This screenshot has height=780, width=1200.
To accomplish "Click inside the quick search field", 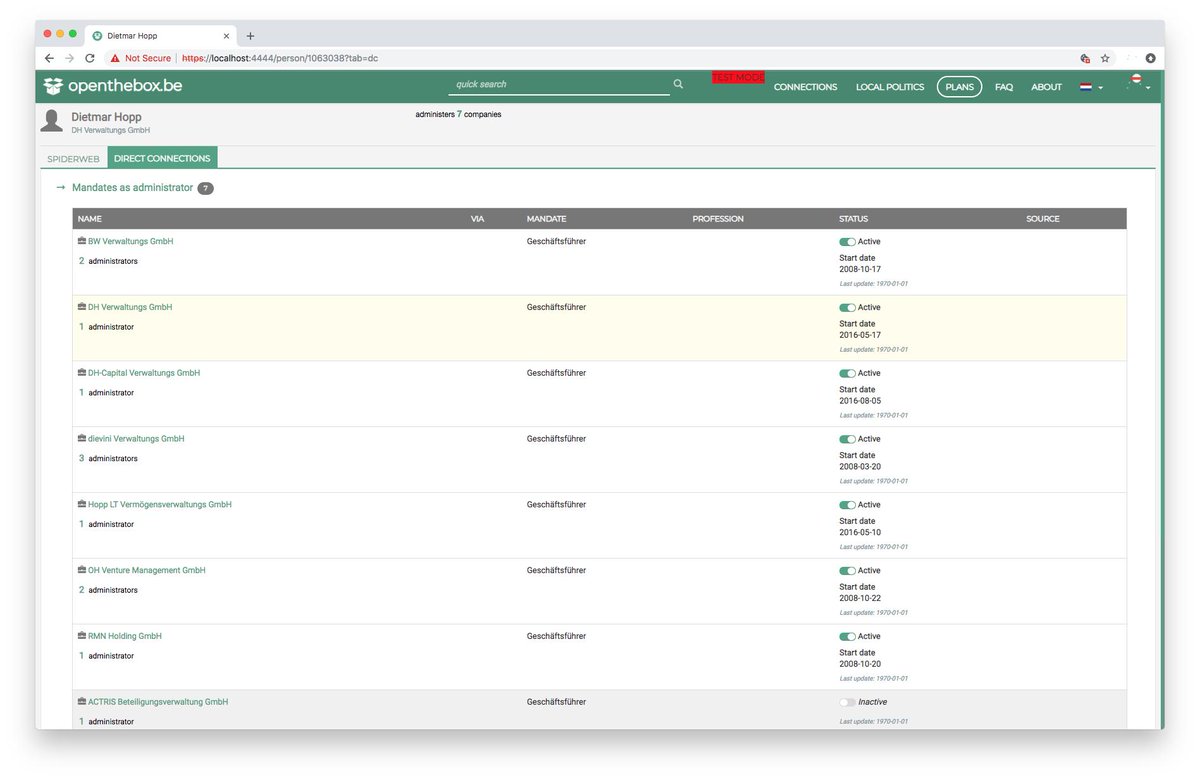I will [558, 84].
